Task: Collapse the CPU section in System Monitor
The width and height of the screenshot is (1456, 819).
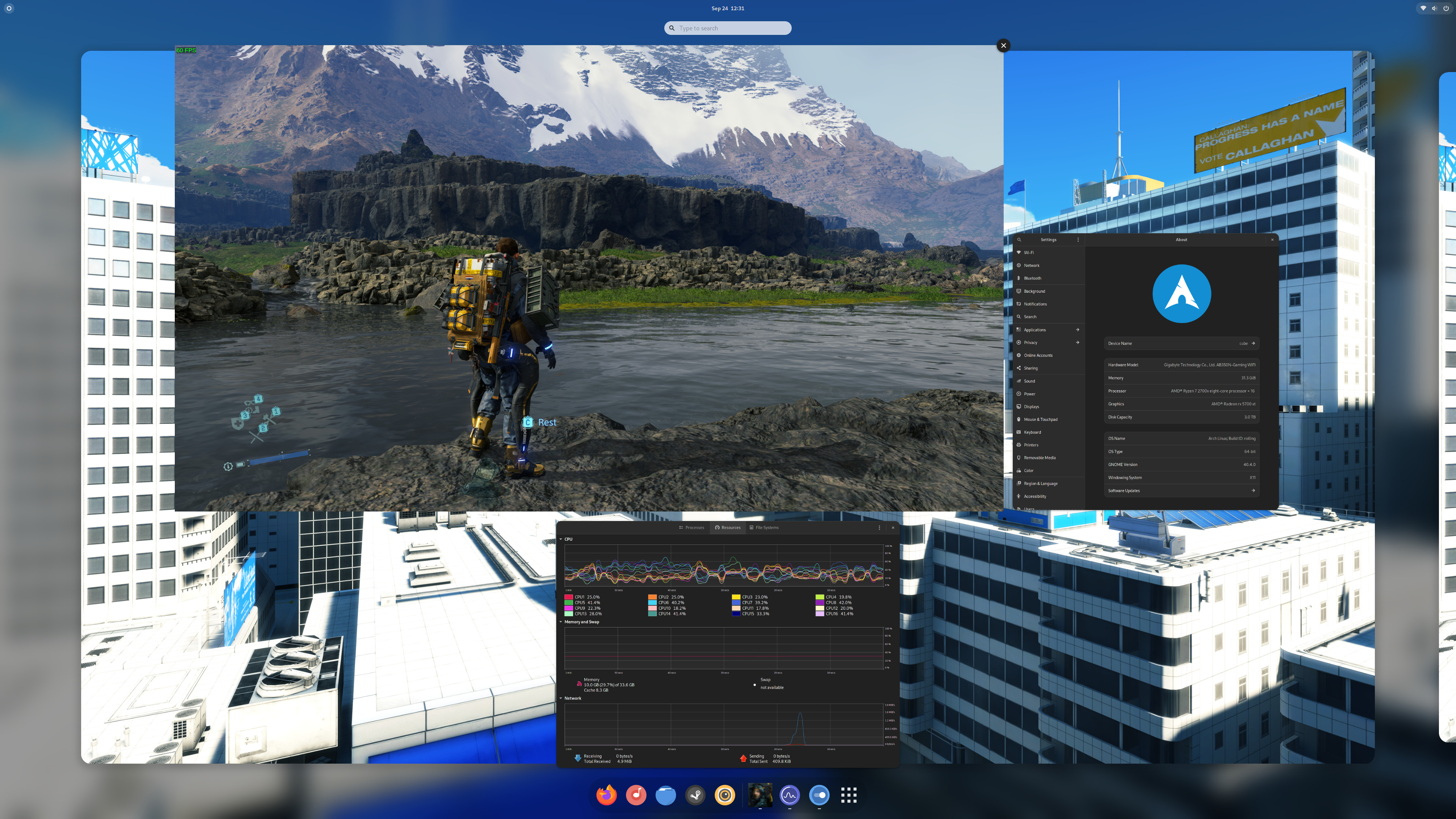Action: point(561,539)
